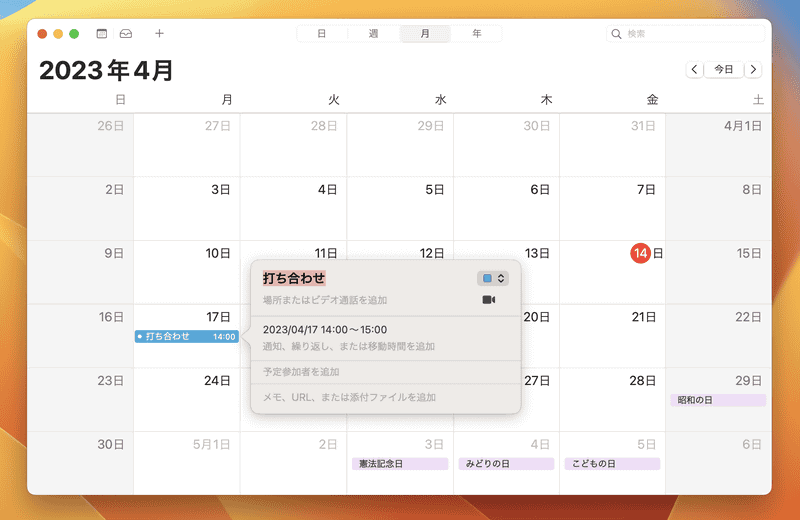The height and width of the screenshot is (520, 800).
Task: Click the 7日 Friday date cell
Action: [x=612, y=209]
